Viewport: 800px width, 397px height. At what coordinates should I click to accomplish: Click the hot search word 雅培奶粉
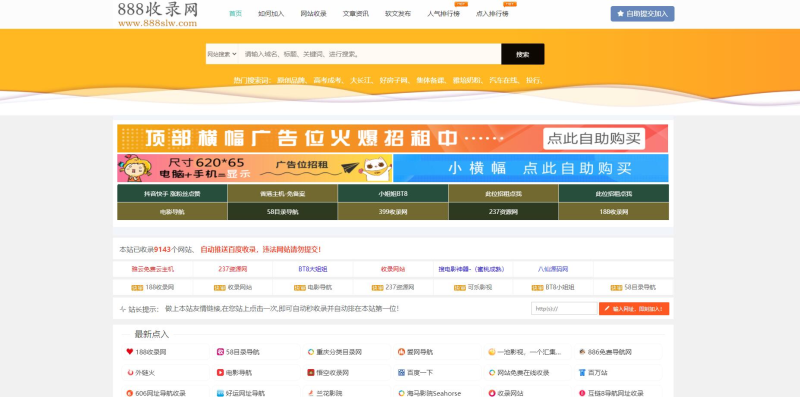click(467, 80)
